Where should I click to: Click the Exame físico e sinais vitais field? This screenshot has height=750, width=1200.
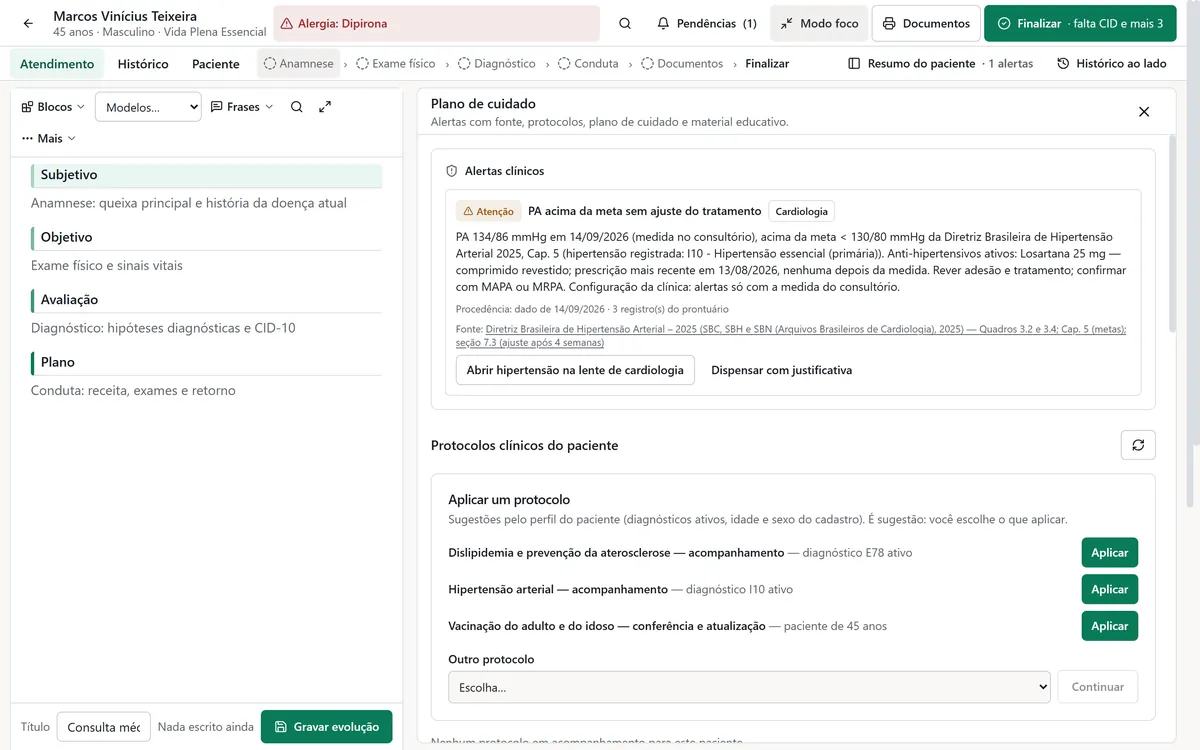click(x=107, y=266)
